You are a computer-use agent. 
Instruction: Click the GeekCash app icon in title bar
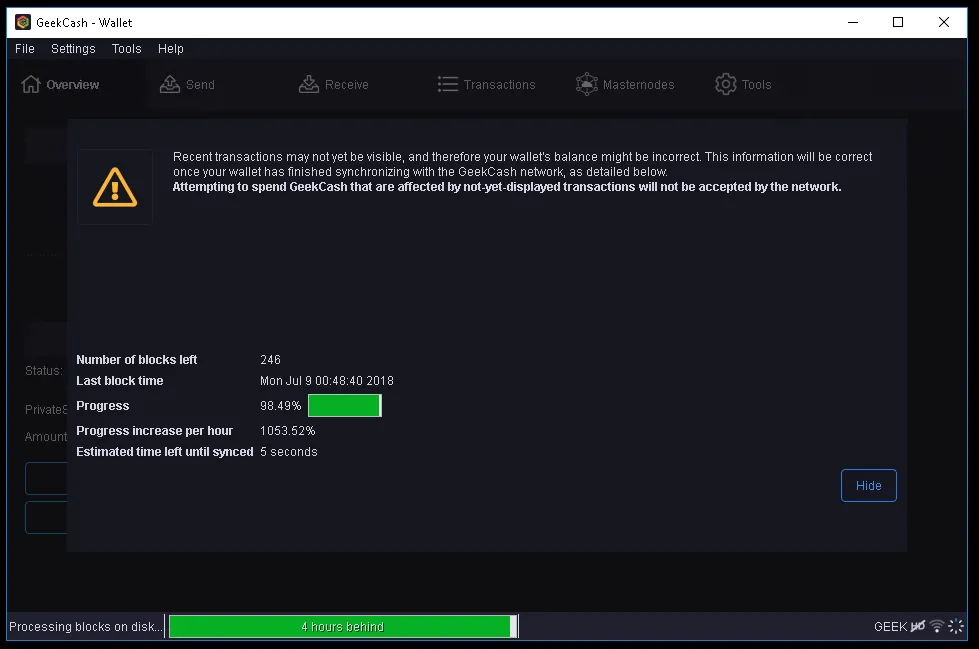coord(23,22)
